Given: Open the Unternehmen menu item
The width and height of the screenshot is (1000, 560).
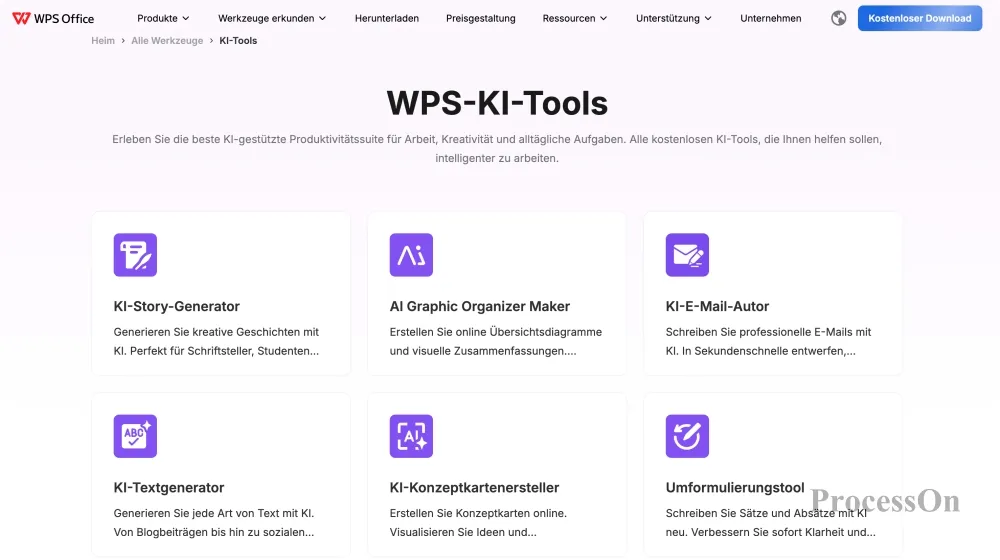Looking at the screenshot, I should pyautogui.click(x=770, y=18).
